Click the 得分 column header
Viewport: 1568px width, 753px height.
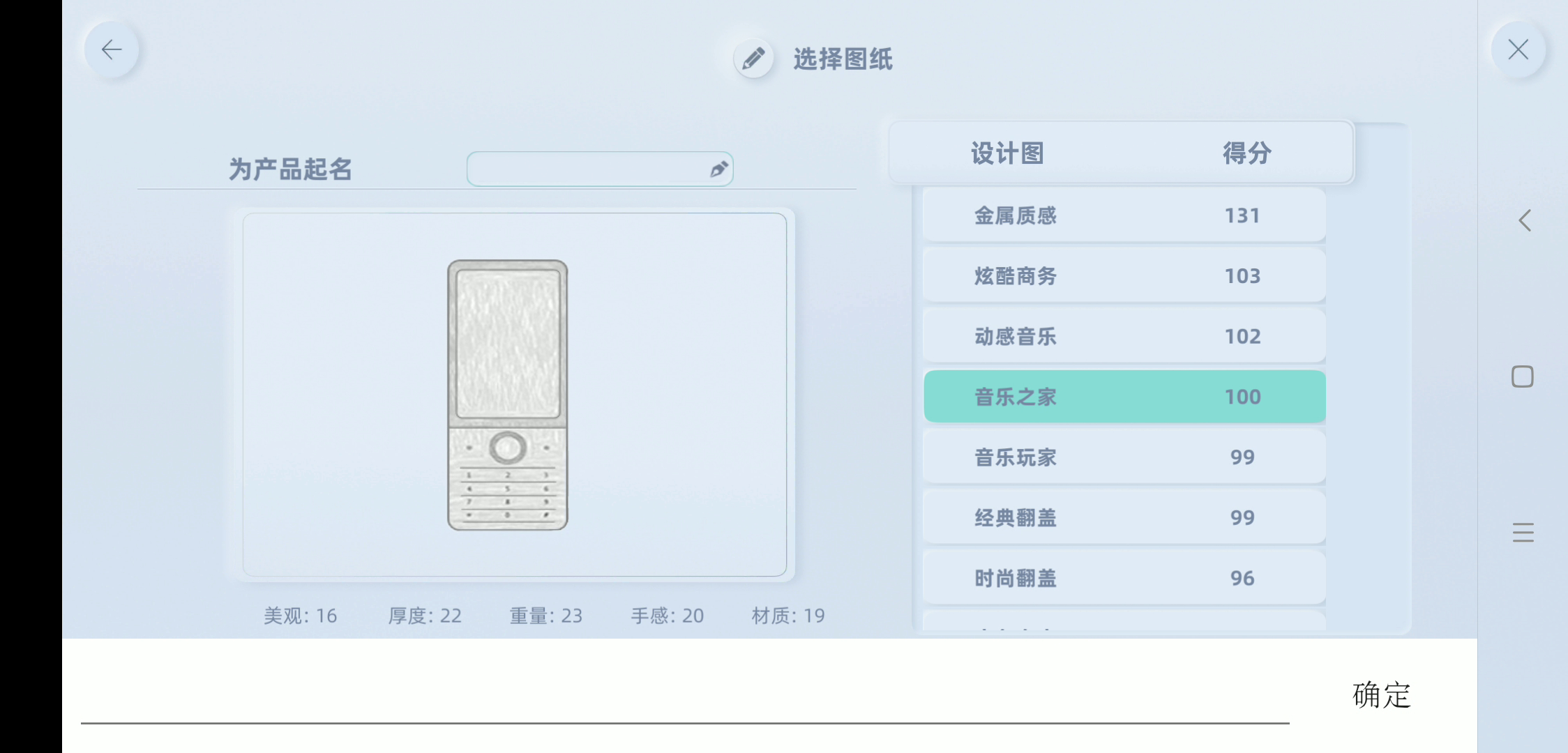click(1247, 153)
